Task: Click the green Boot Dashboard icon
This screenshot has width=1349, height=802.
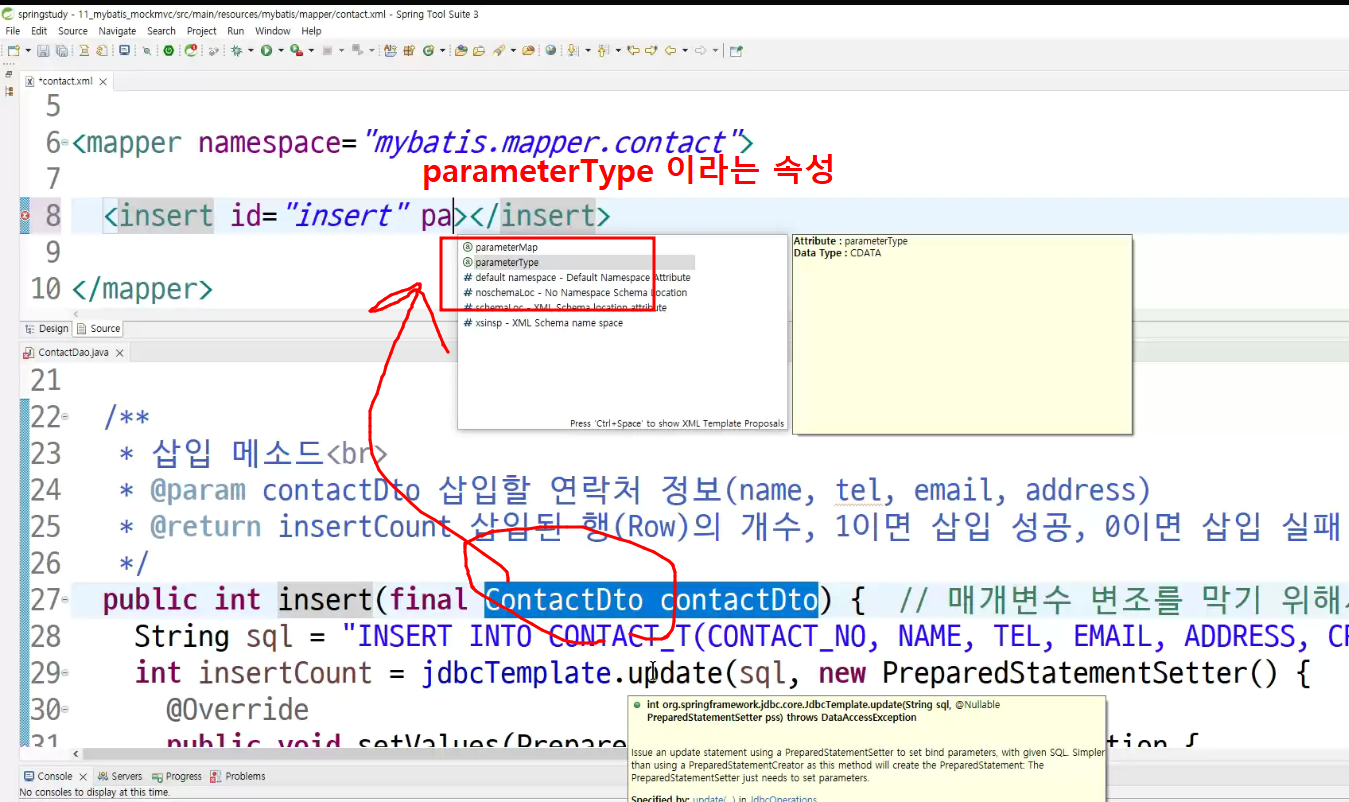Action: pyautogui.click(x=168, y=50)
